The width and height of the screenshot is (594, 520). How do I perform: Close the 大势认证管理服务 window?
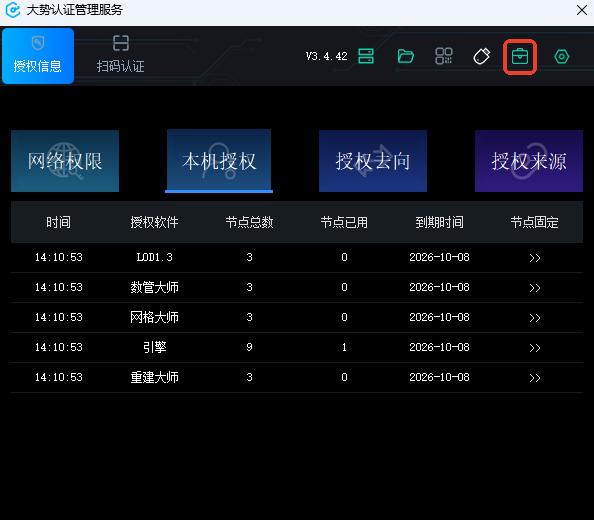[x=581, y=10]
